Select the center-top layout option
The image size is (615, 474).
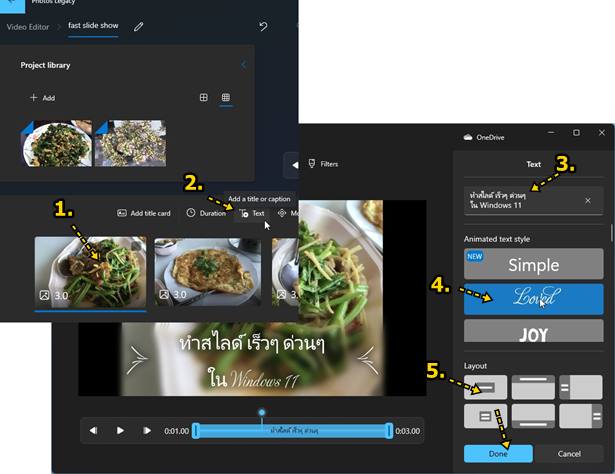[x=486, y=387]
